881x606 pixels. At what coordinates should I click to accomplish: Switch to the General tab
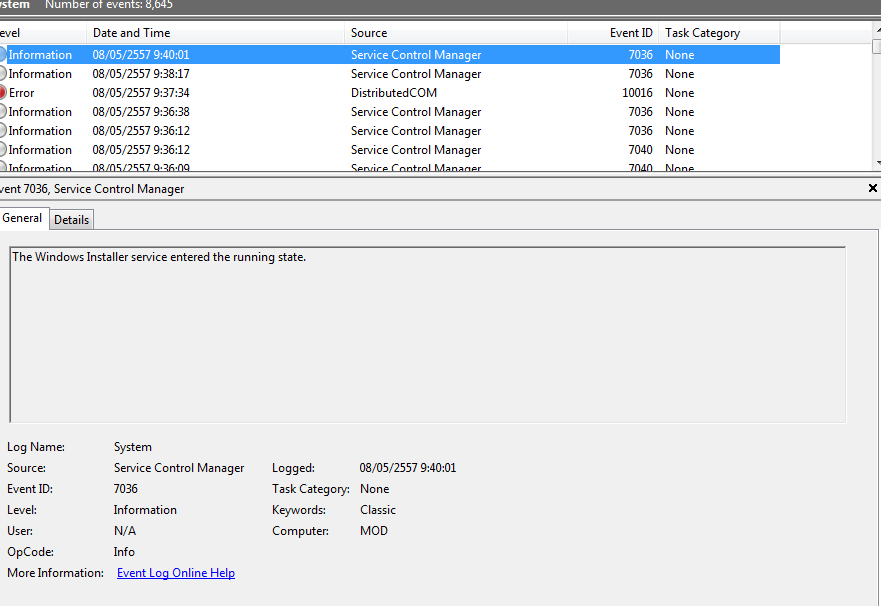pyautogui.click(x=22, y=218)
